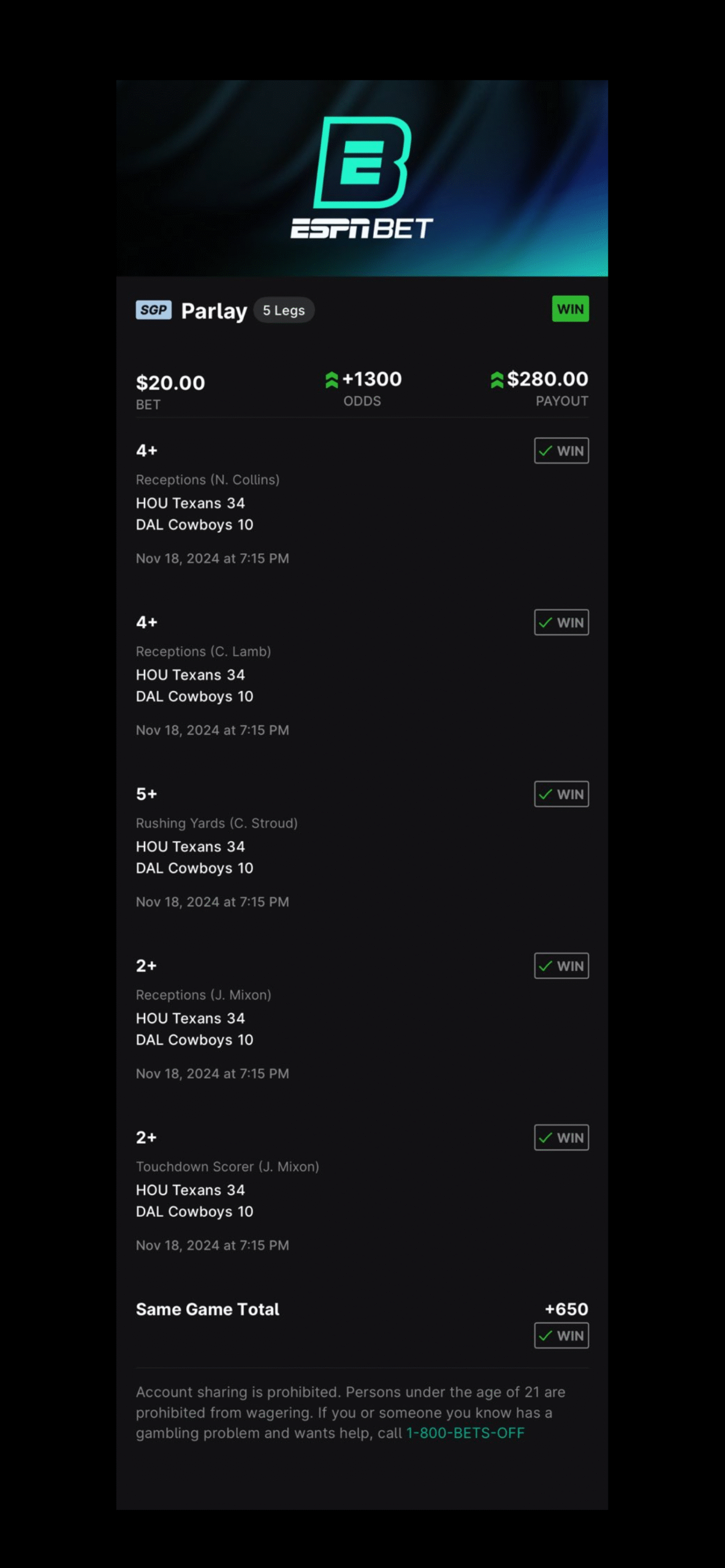Click the N. Collins receptions WIN checkmark

(x=545, y=451)
